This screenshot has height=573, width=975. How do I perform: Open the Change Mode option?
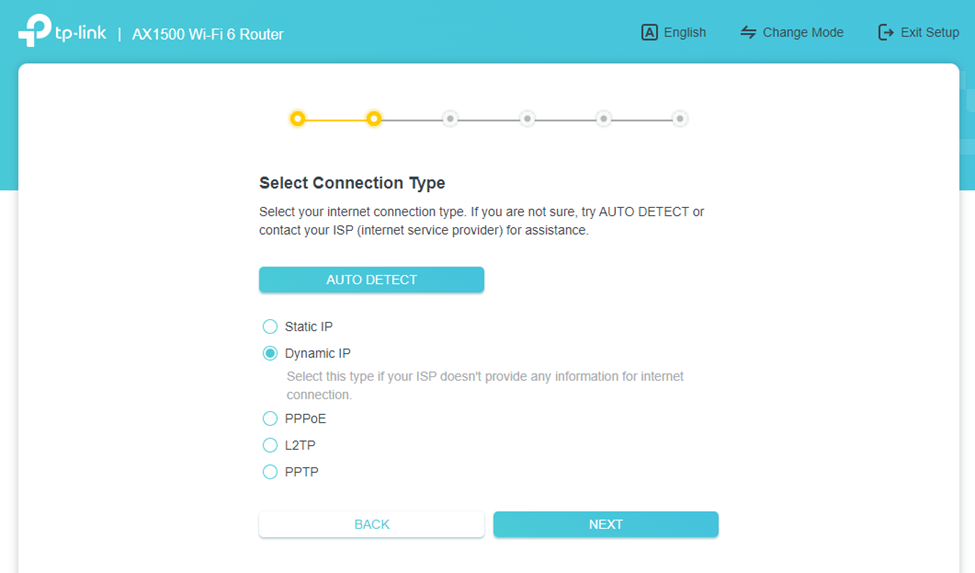(x=803, y=32)
